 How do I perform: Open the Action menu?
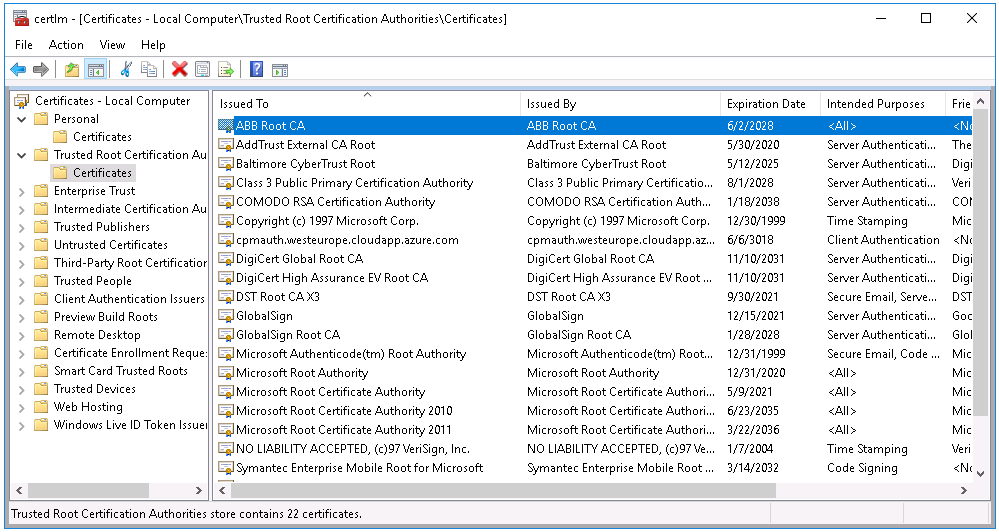click(66, 45)
